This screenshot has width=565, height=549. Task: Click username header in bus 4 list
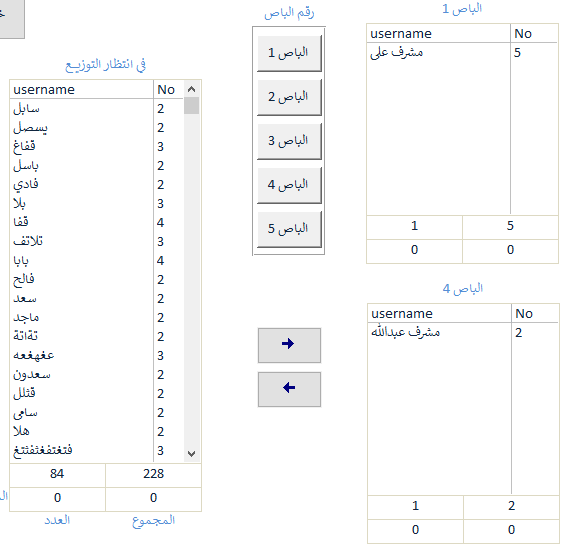point(439,313)
